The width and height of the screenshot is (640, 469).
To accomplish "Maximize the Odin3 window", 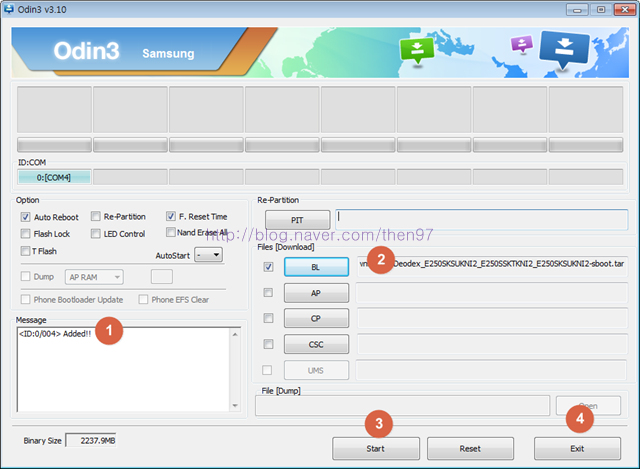I will 601,9.
